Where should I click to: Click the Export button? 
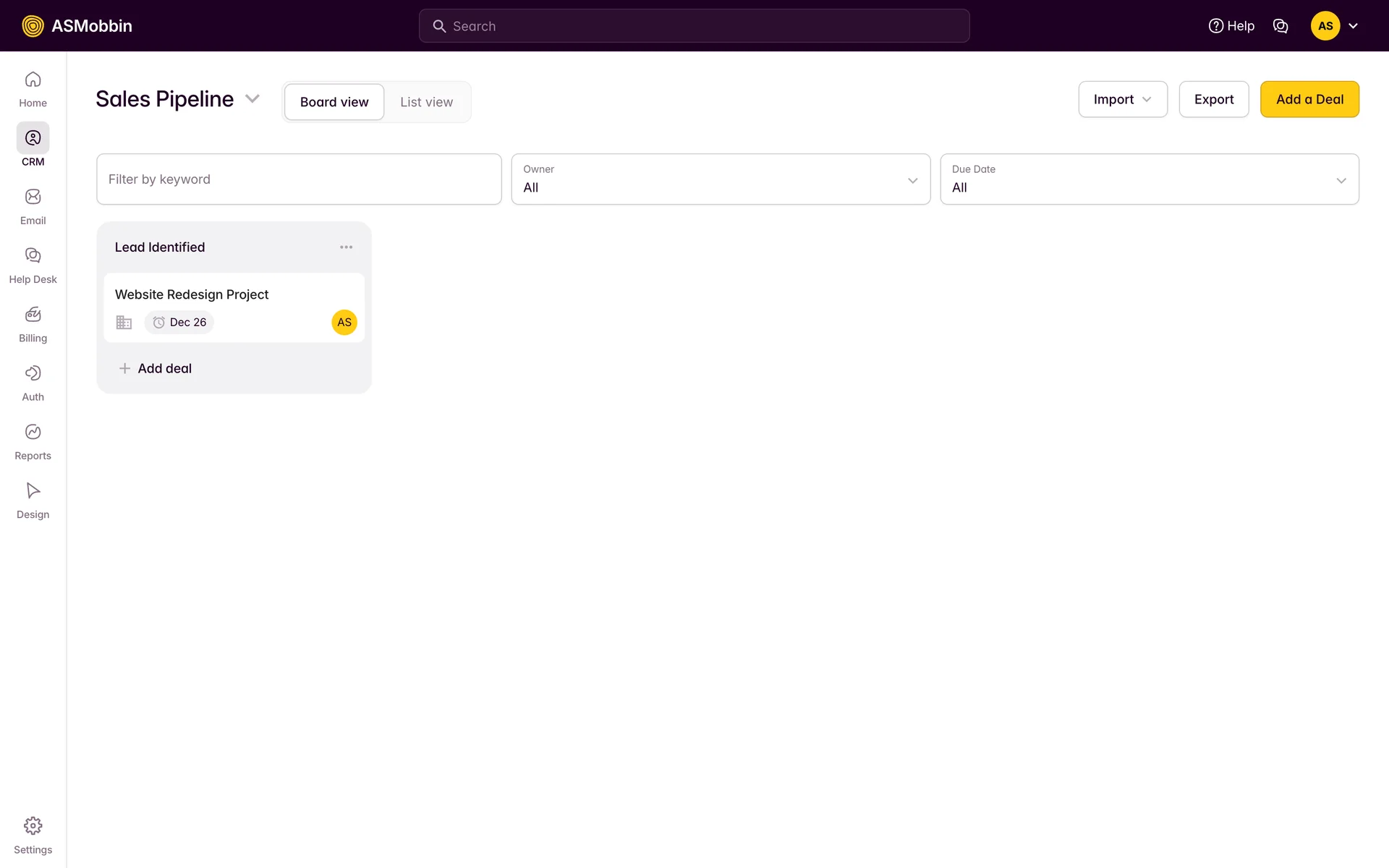(1213, 99)
